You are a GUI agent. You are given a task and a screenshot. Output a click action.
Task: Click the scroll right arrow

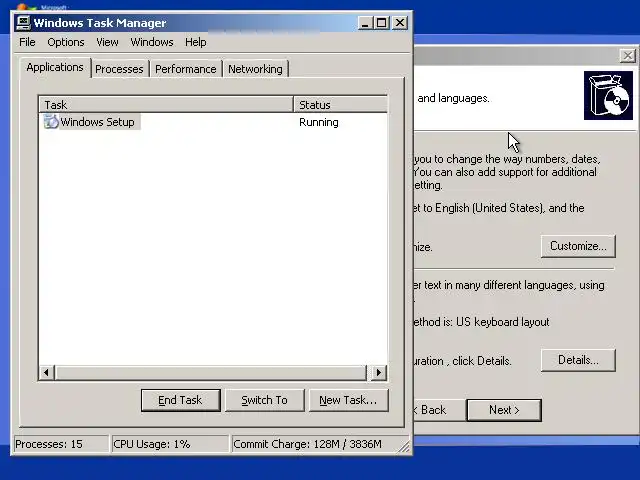[379, 372]
